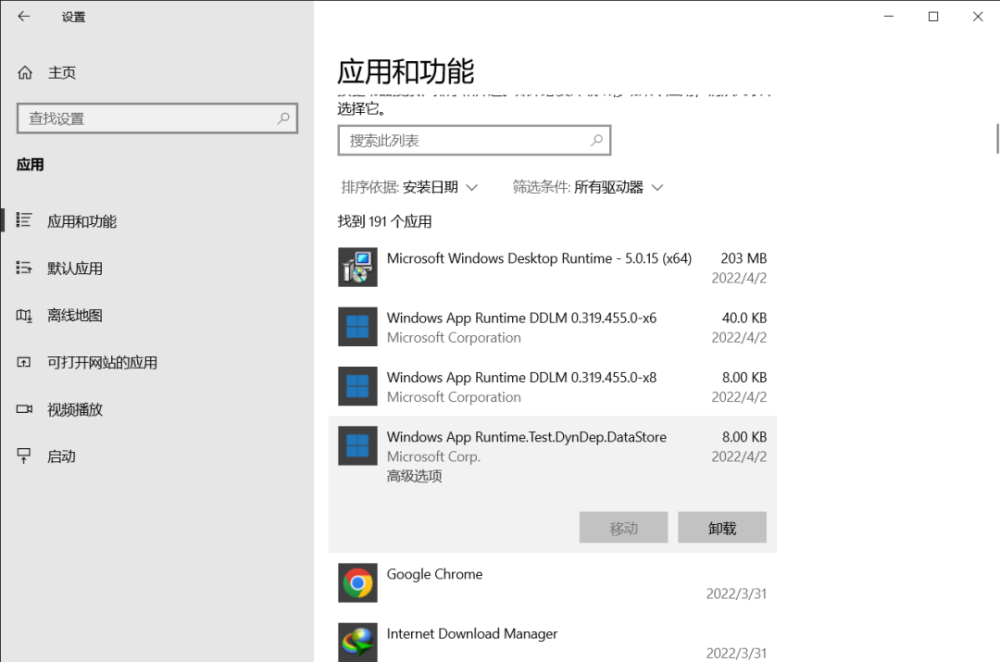This screenshot has width=1000, height=662.
Task: Focus the 查找设置 search field
Action: (x=157, y=119)
